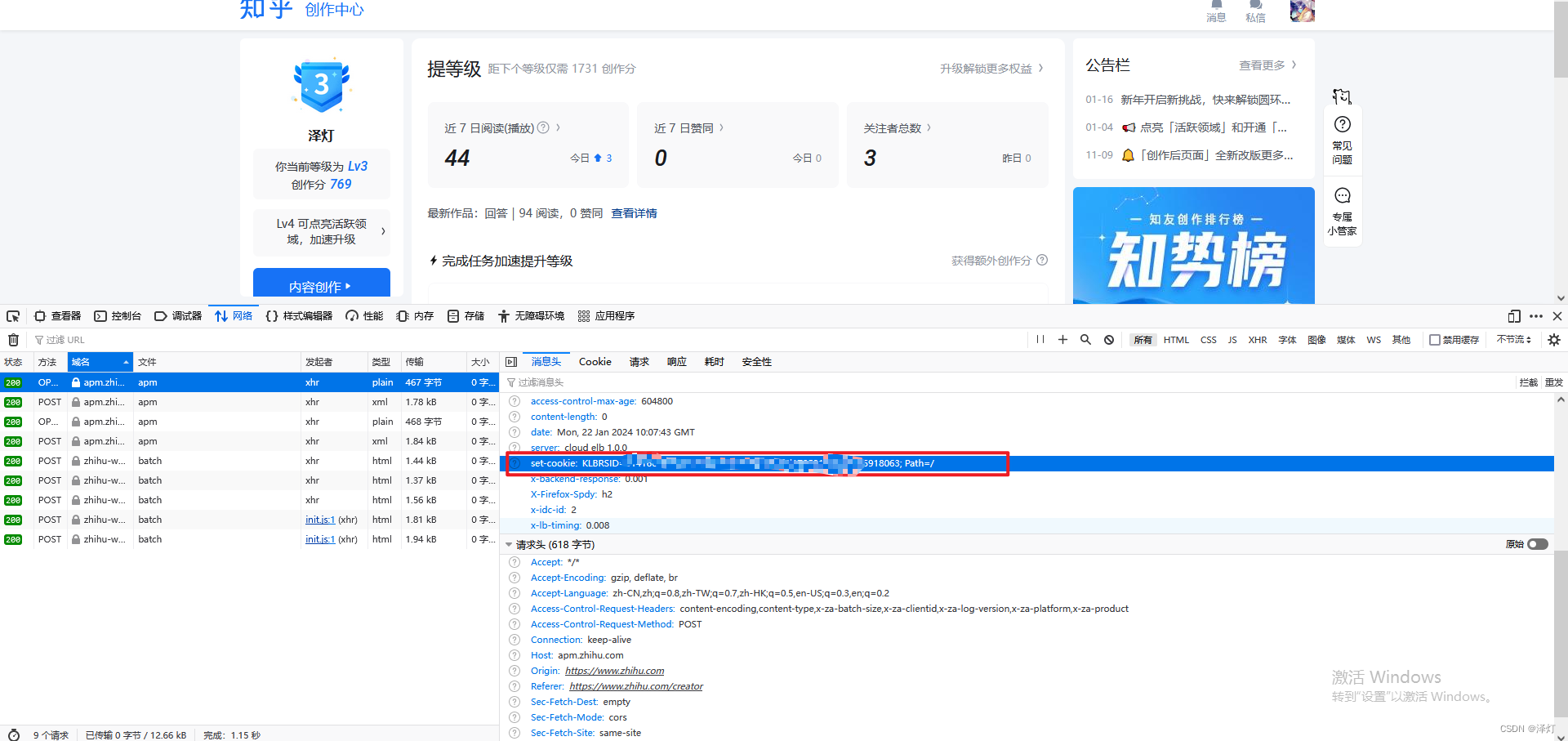Click the task map icon in right sidebar
This screenshot has height=741, width=1568.
click(1342, 97)
